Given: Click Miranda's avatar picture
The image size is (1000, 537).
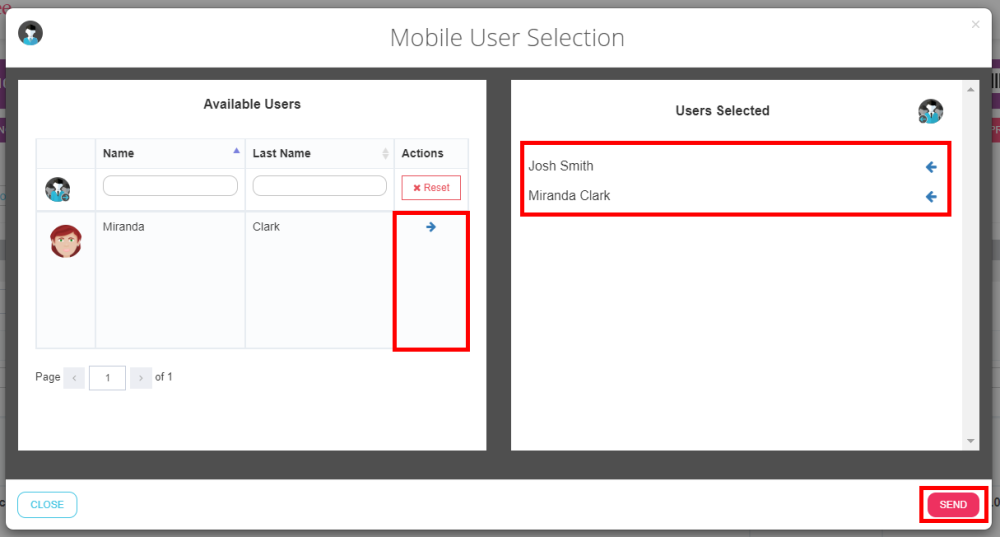Looking at the screenshot, I should [x=66, y=242].
